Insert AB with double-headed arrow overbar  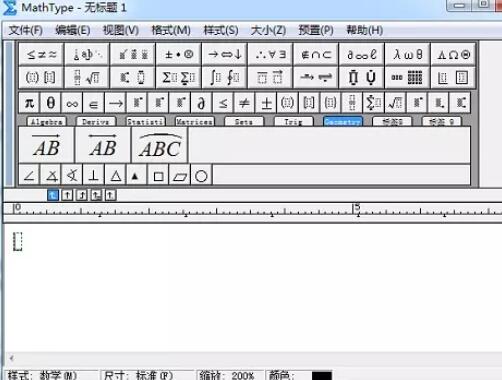tap(103, 145)
